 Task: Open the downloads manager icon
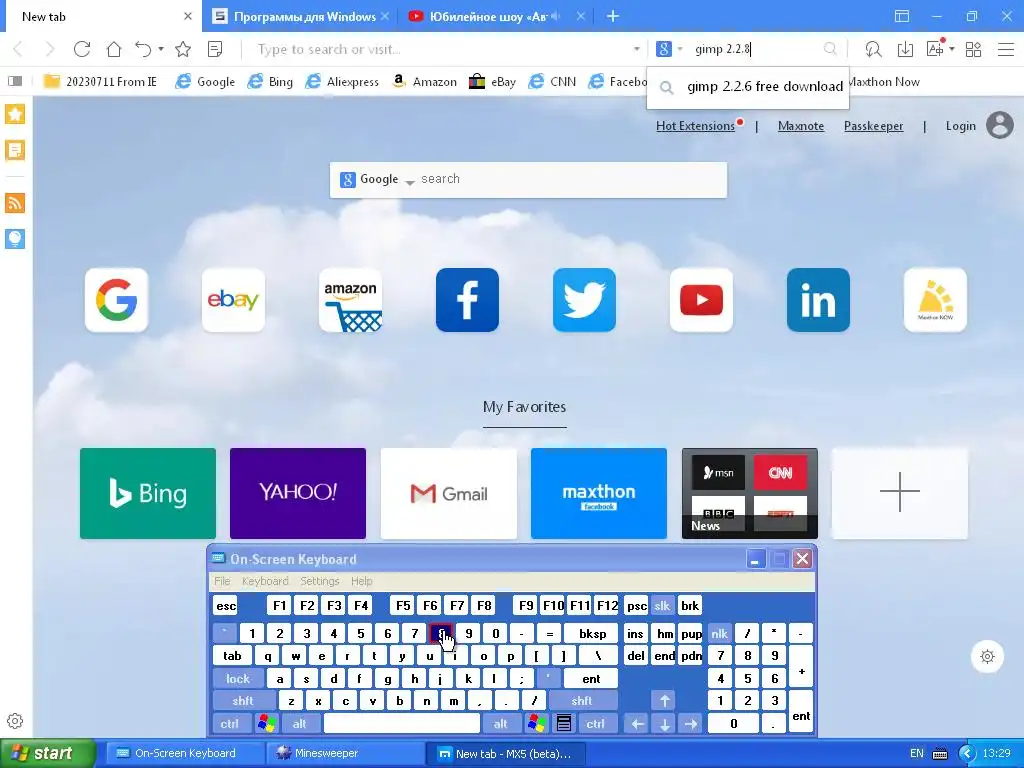click(x=905, y=49)
